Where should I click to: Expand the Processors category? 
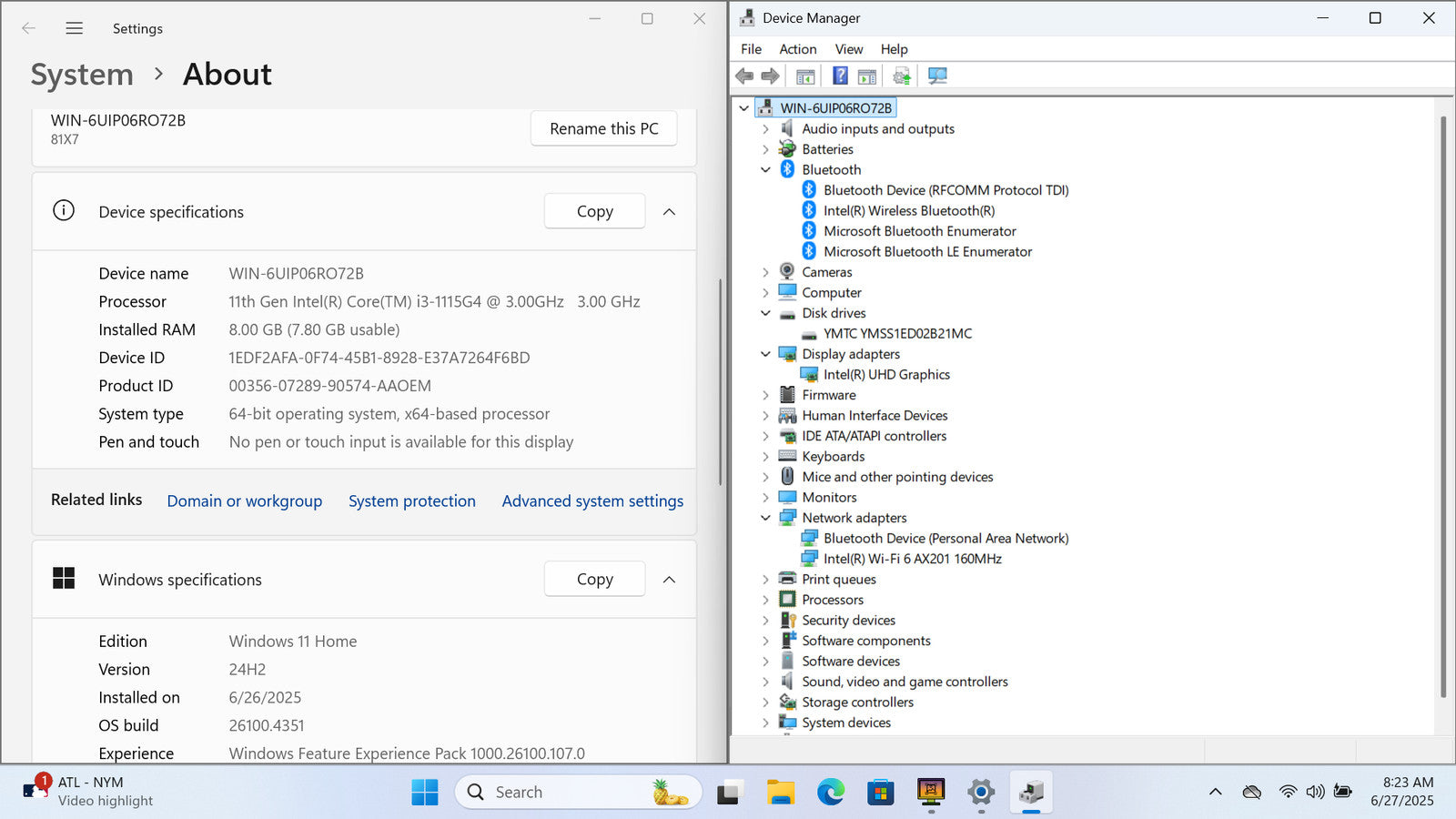pos(765,600)
